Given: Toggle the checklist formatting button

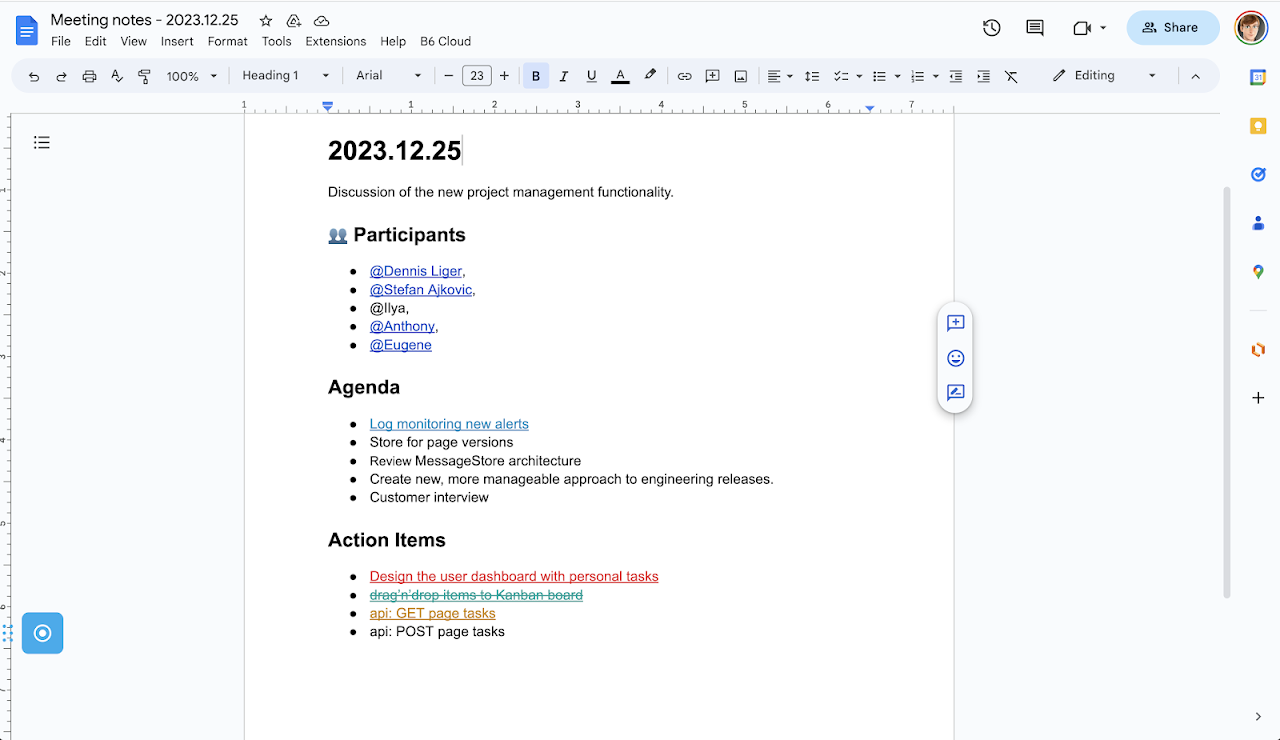Looking at the screenshot, I should 840,76.
